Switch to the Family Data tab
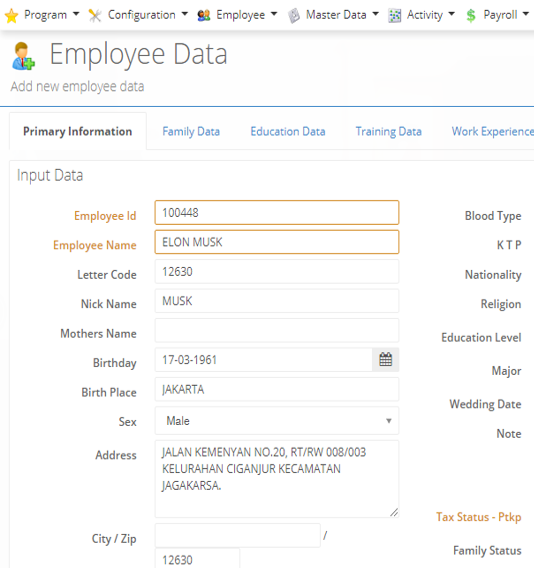534x568 pixels. [x=191, y=131]
